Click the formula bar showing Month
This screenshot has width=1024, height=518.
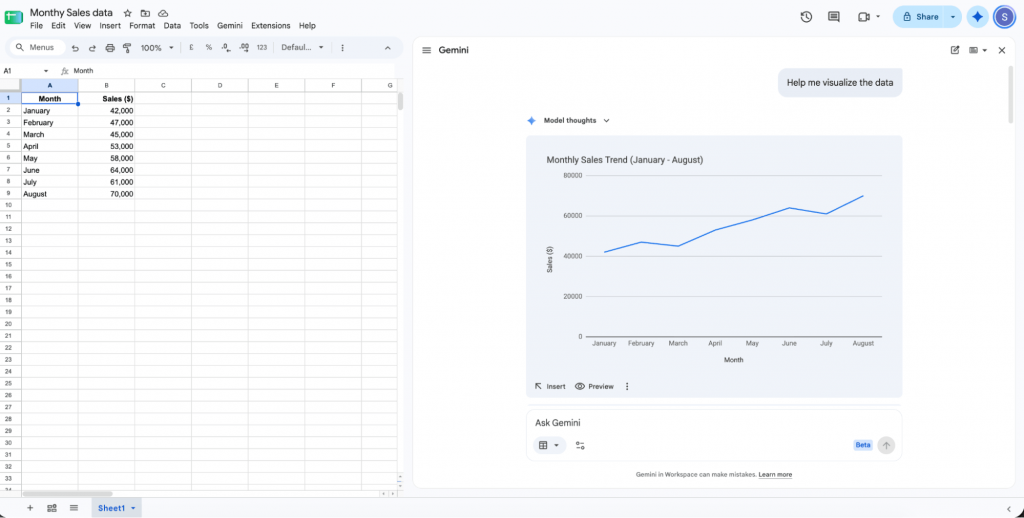pos(234,71)
